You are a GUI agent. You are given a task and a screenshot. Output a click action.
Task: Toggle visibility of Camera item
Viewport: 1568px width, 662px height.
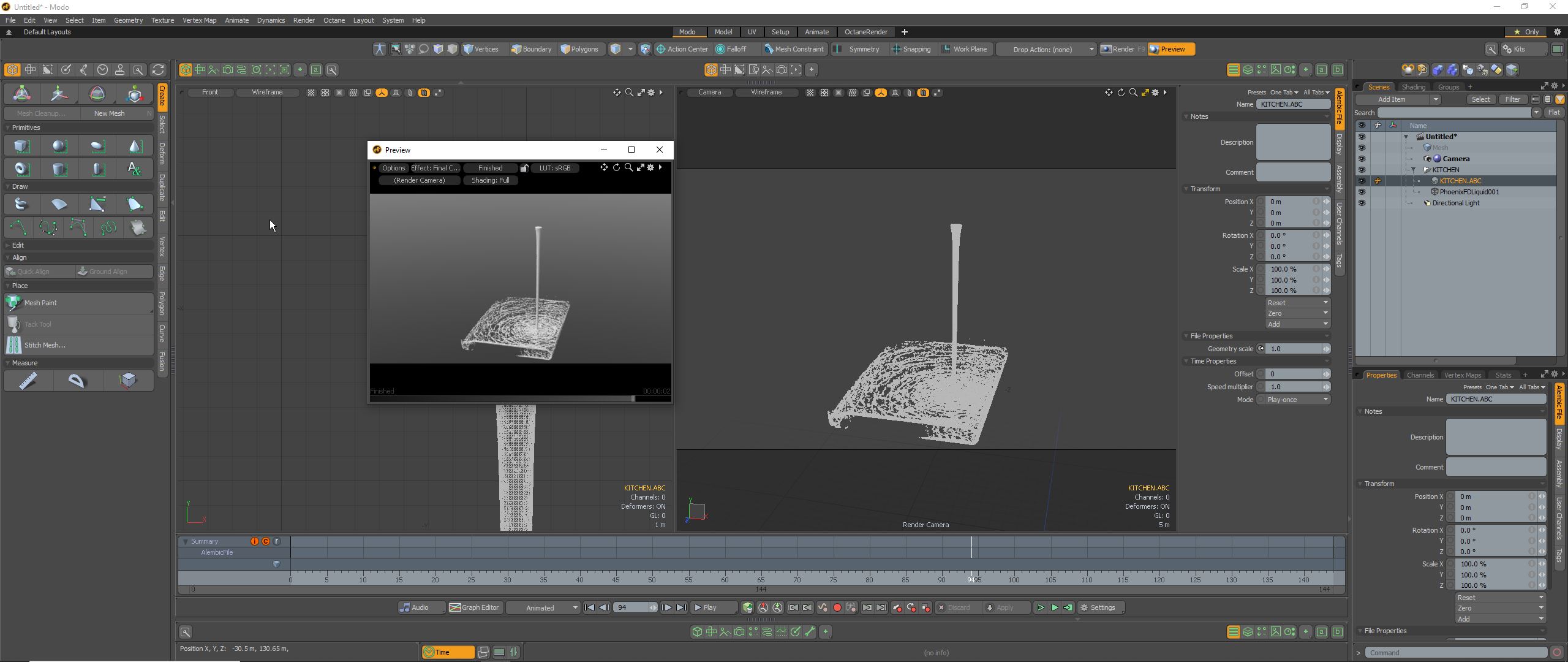point(1362,159)
